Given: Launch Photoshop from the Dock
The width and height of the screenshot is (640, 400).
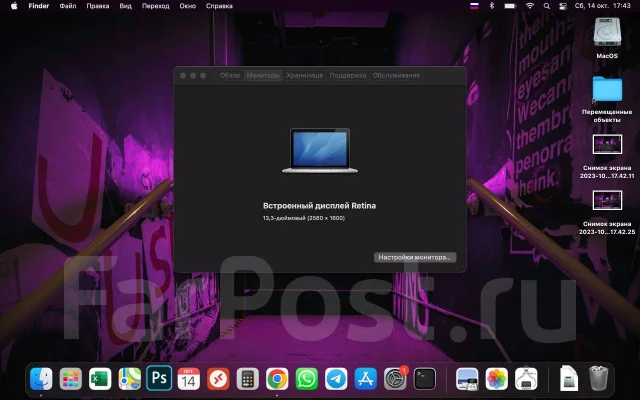Looking at the screenshot, I should [159, 379].
